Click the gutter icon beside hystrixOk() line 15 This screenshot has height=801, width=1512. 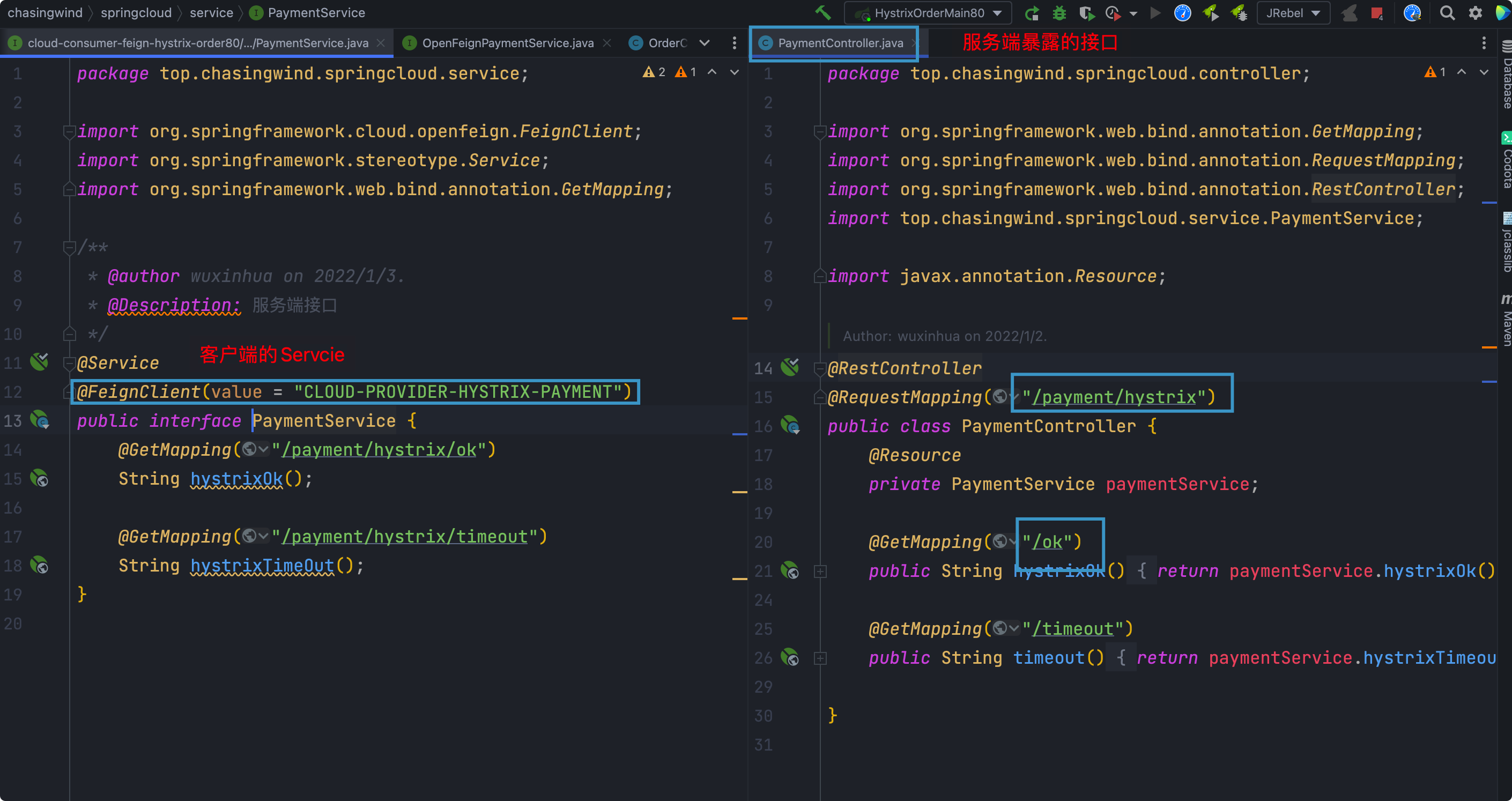39,478
